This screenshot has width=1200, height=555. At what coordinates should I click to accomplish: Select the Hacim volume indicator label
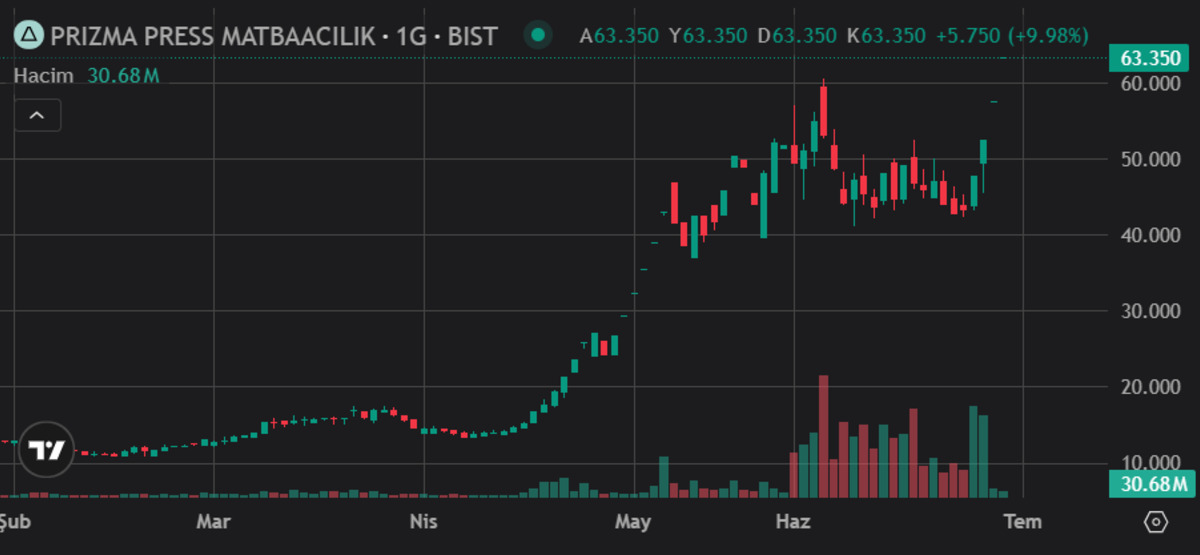(x=46, y=75)
